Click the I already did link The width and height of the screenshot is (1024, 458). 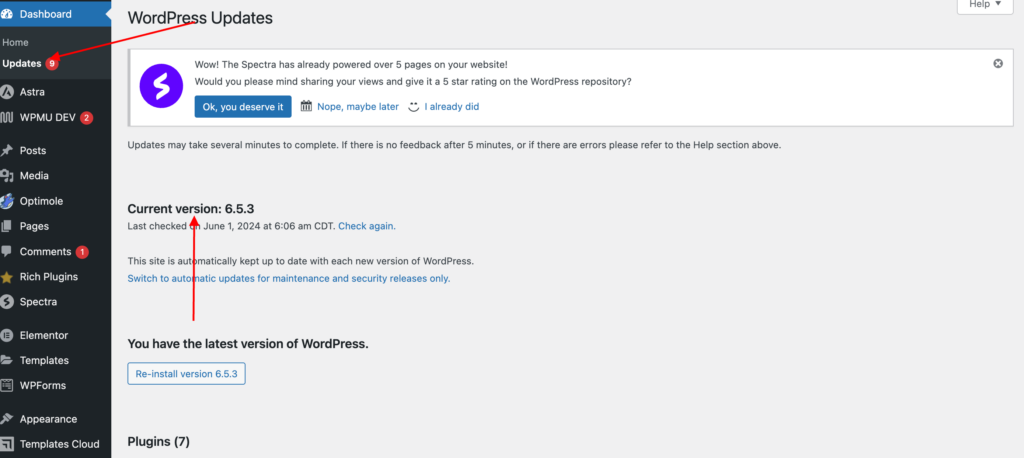click(452, 106)
